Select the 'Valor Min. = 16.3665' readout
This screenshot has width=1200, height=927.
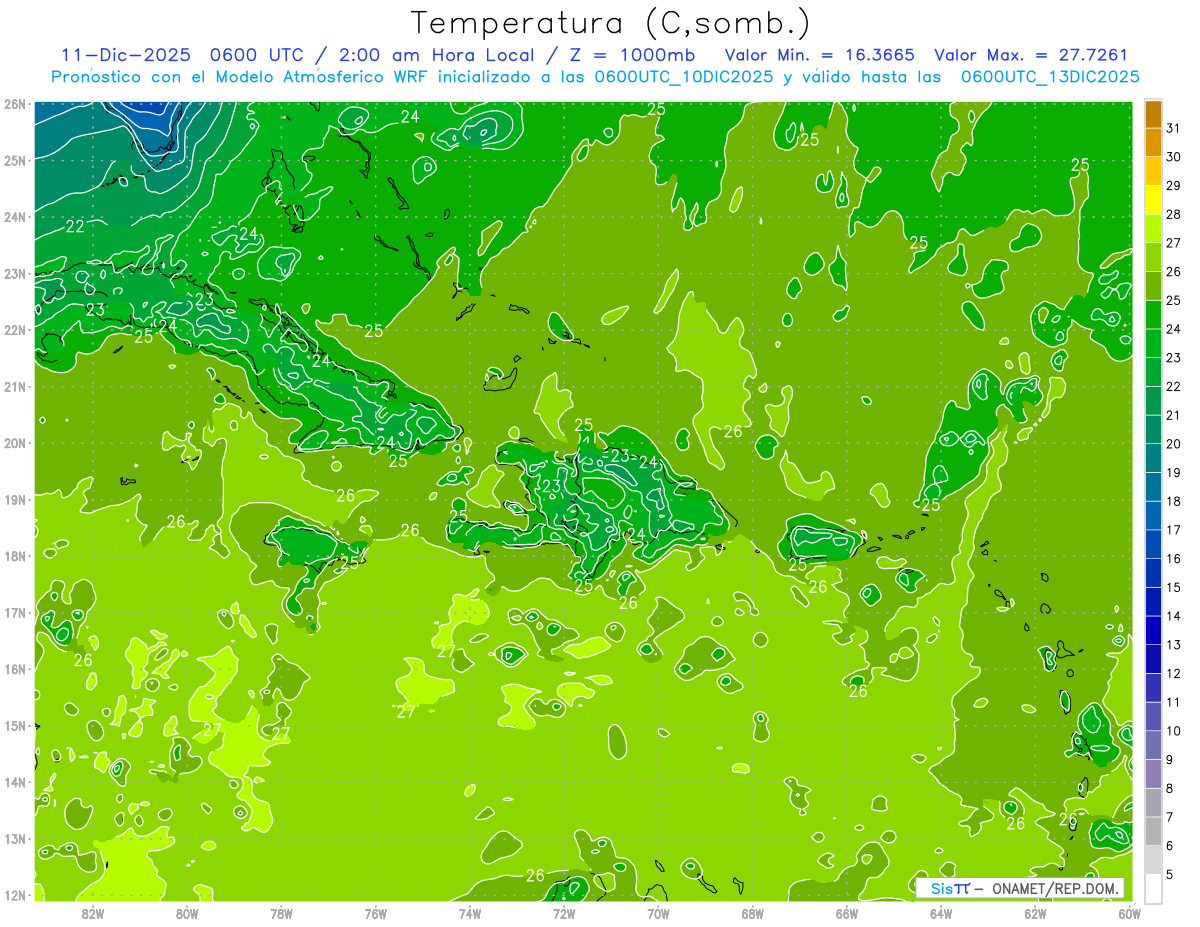pyautogui.click(x=819, y=55)
